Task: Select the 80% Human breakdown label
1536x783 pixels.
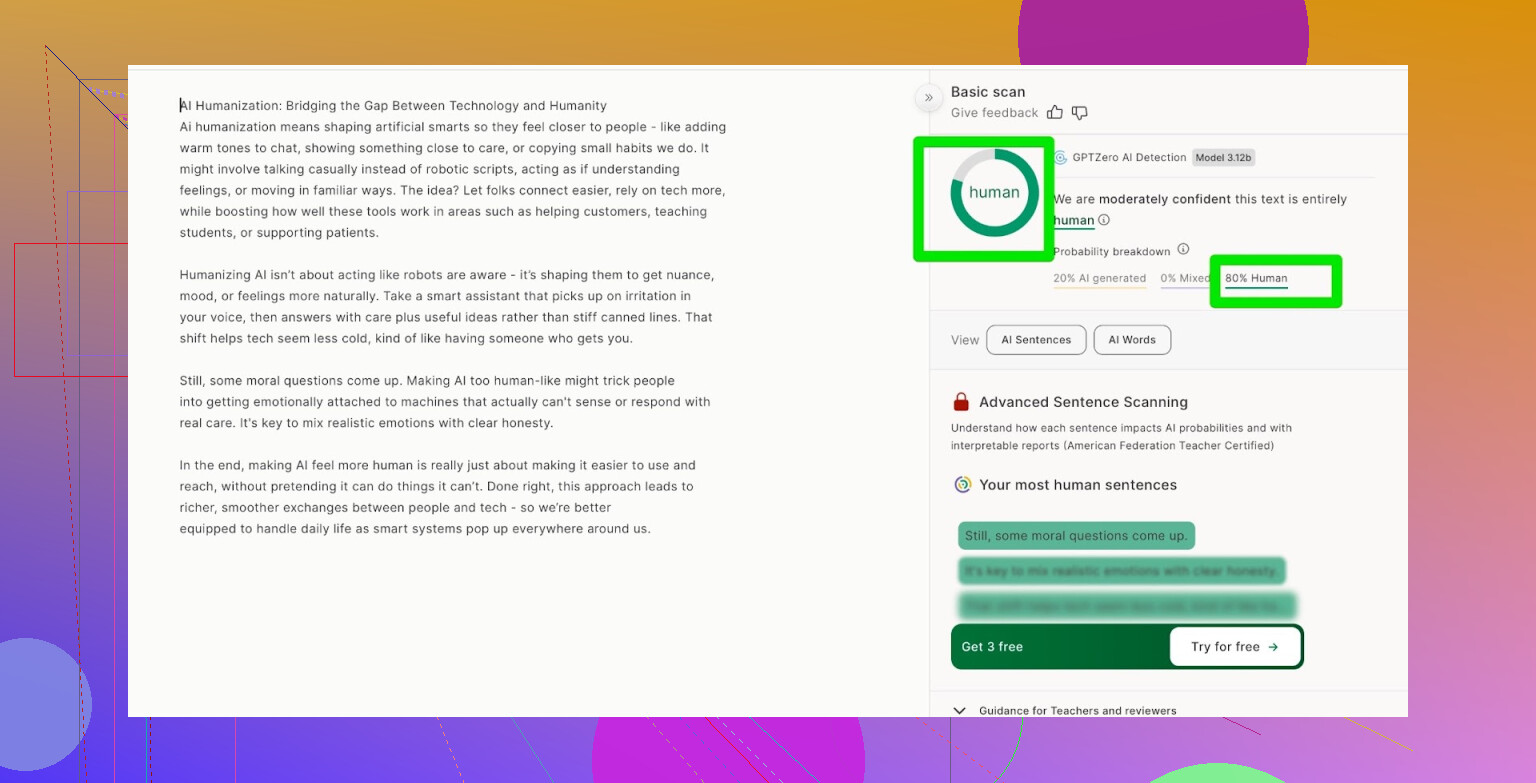Action: (1256, 279)
